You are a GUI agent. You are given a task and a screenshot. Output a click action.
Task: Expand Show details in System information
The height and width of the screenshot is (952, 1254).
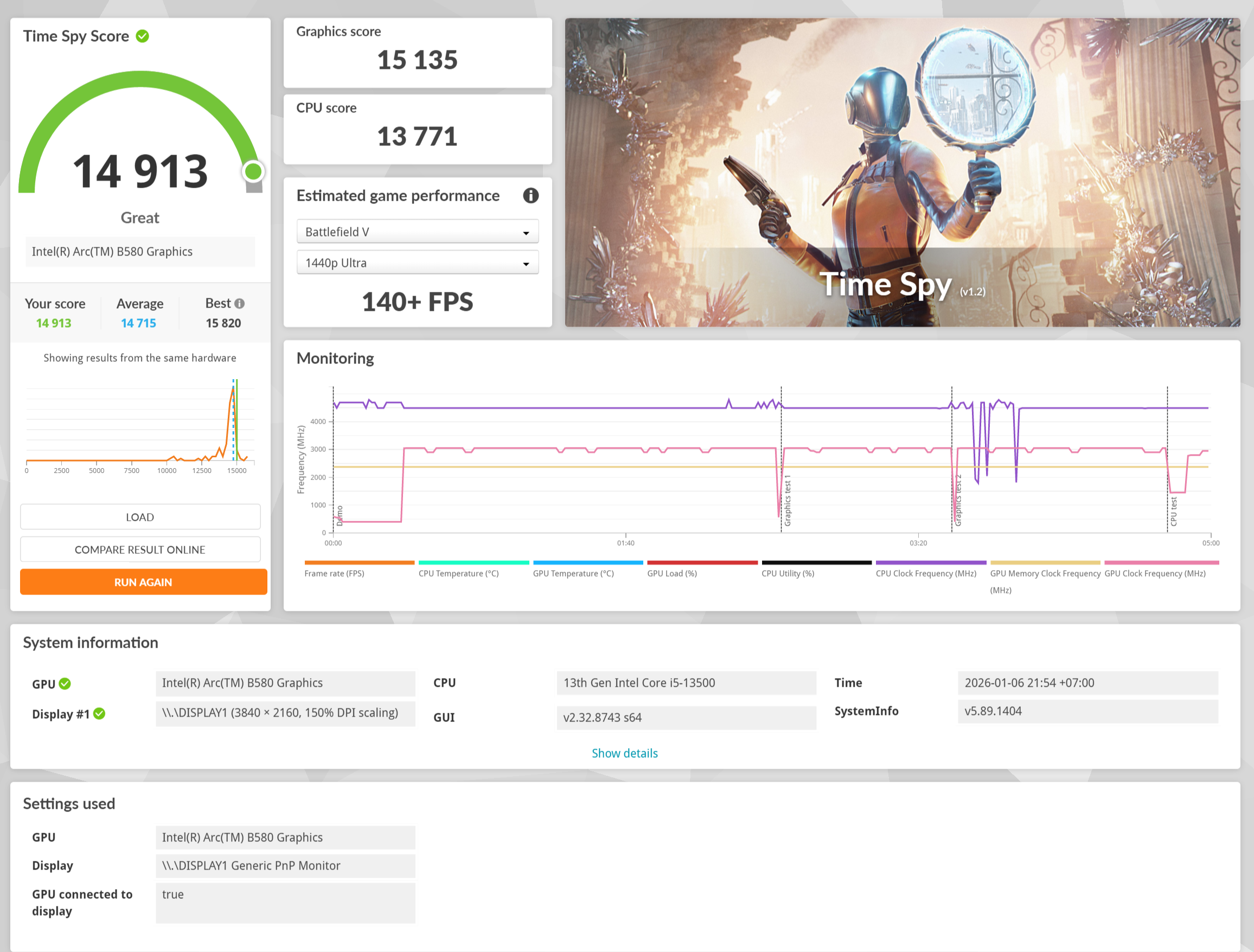pyautogui.click(x=624, y=753)
